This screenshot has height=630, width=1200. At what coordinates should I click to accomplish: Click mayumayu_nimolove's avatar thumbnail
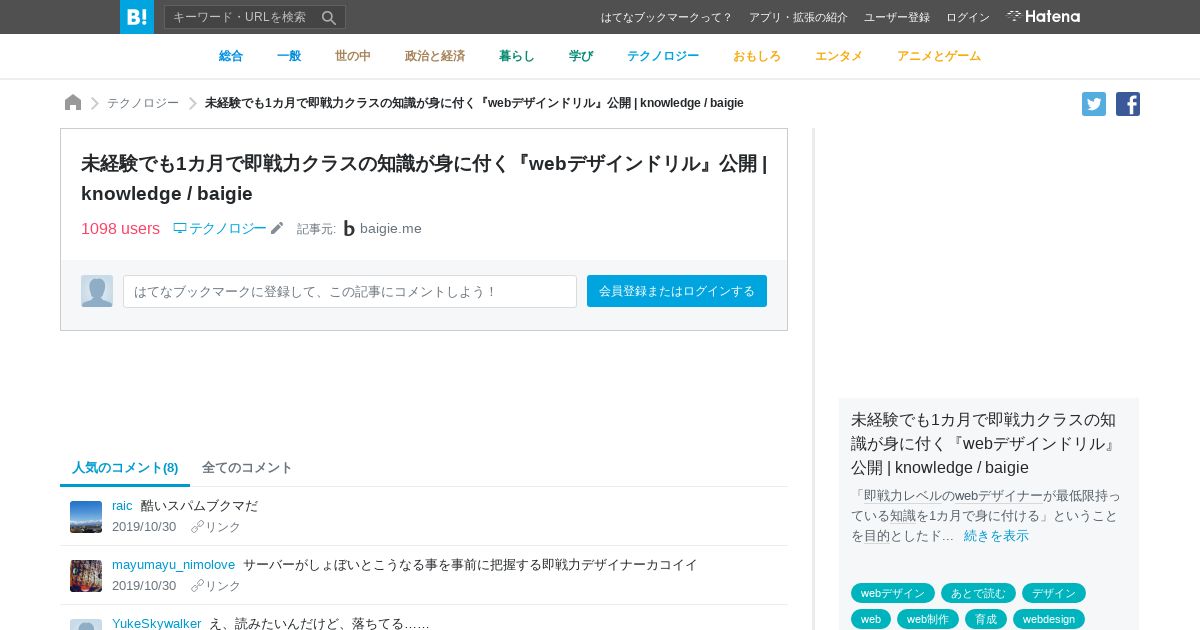86,576
